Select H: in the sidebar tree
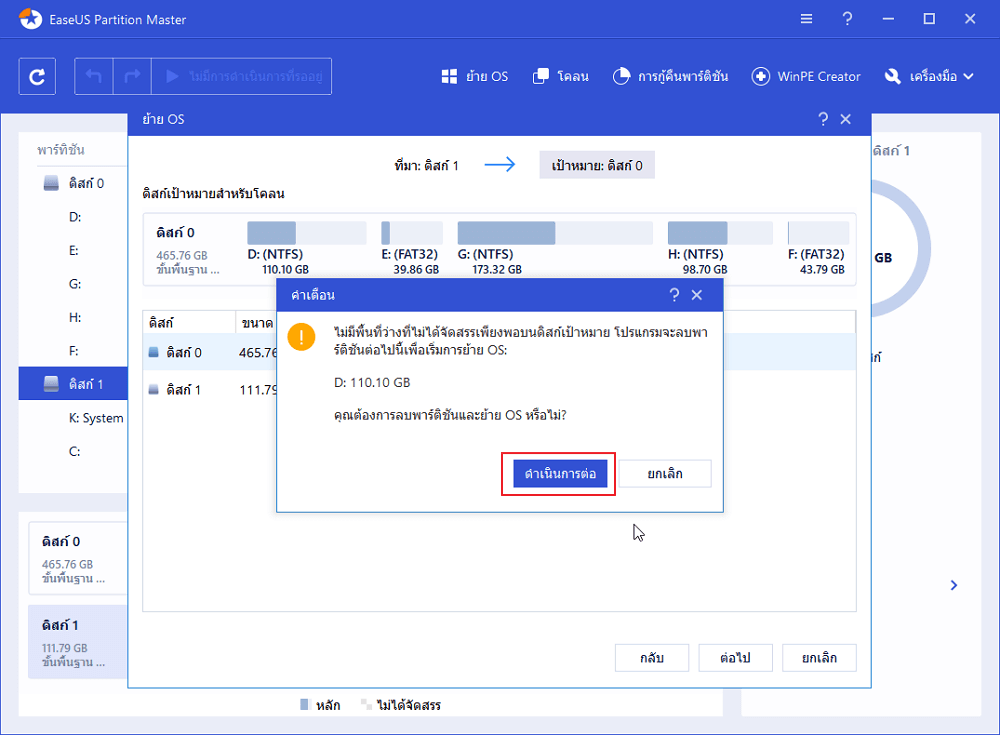 (x=75, y=318)
